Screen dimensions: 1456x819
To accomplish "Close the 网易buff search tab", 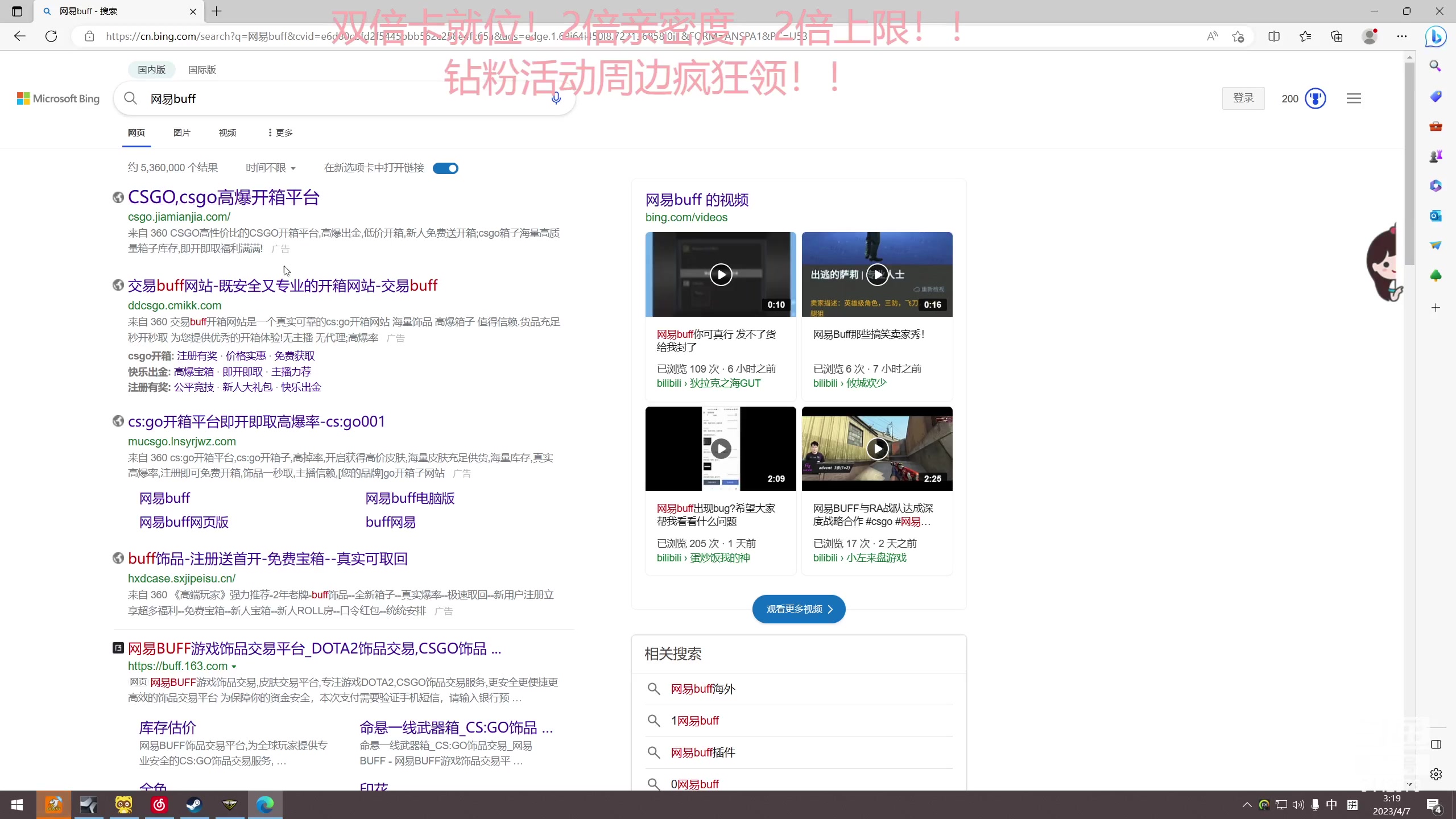I will [193, 11].
